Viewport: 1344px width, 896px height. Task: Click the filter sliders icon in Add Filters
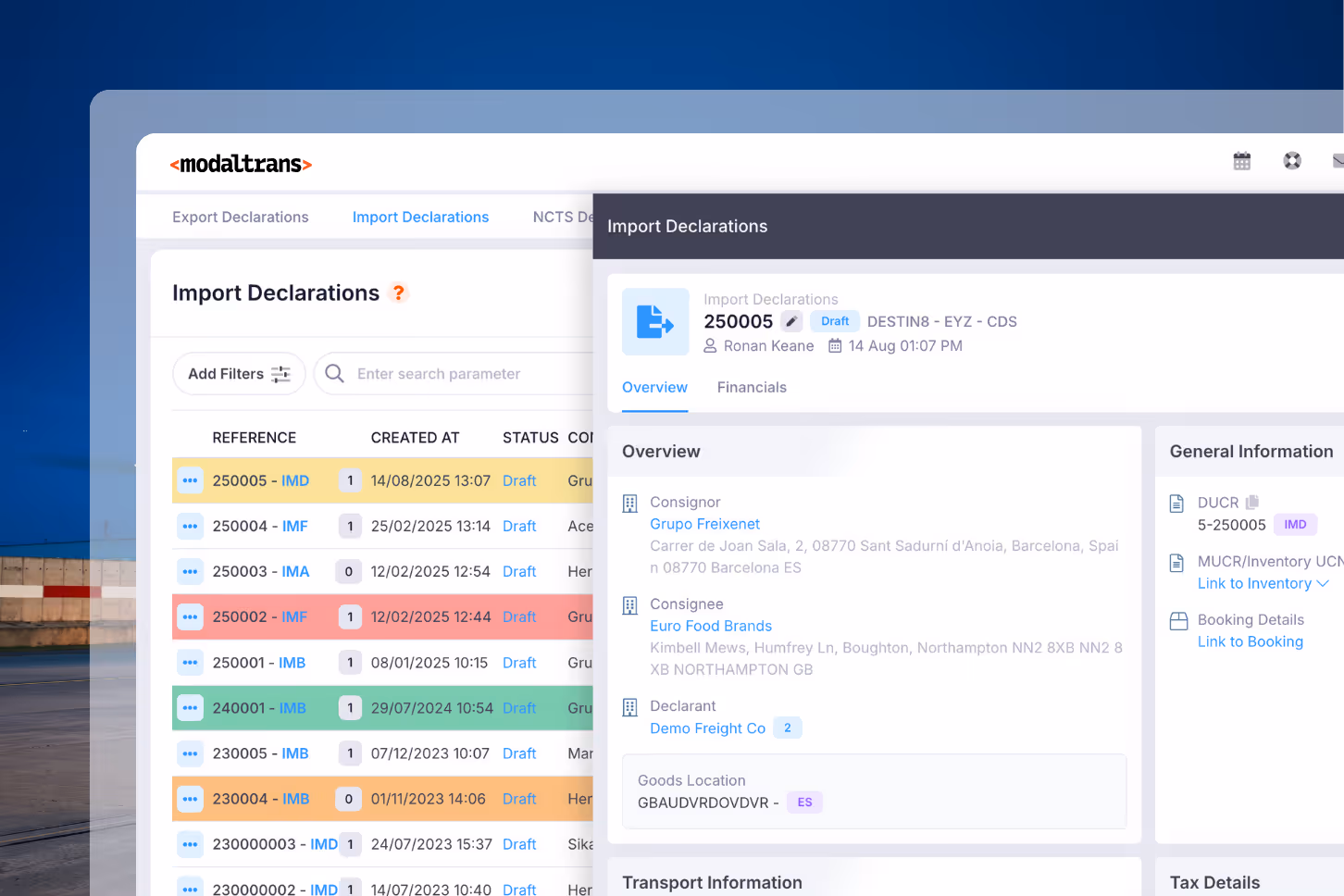click(x=280, y=374)
